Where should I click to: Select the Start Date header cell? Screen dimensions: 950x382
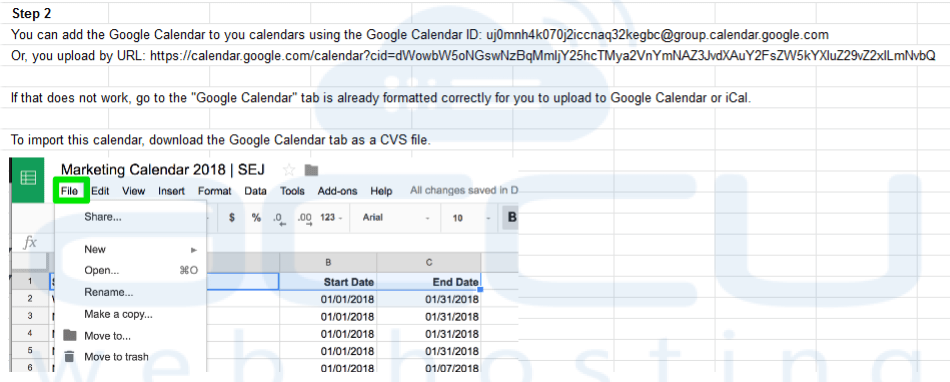coord(328,282)
